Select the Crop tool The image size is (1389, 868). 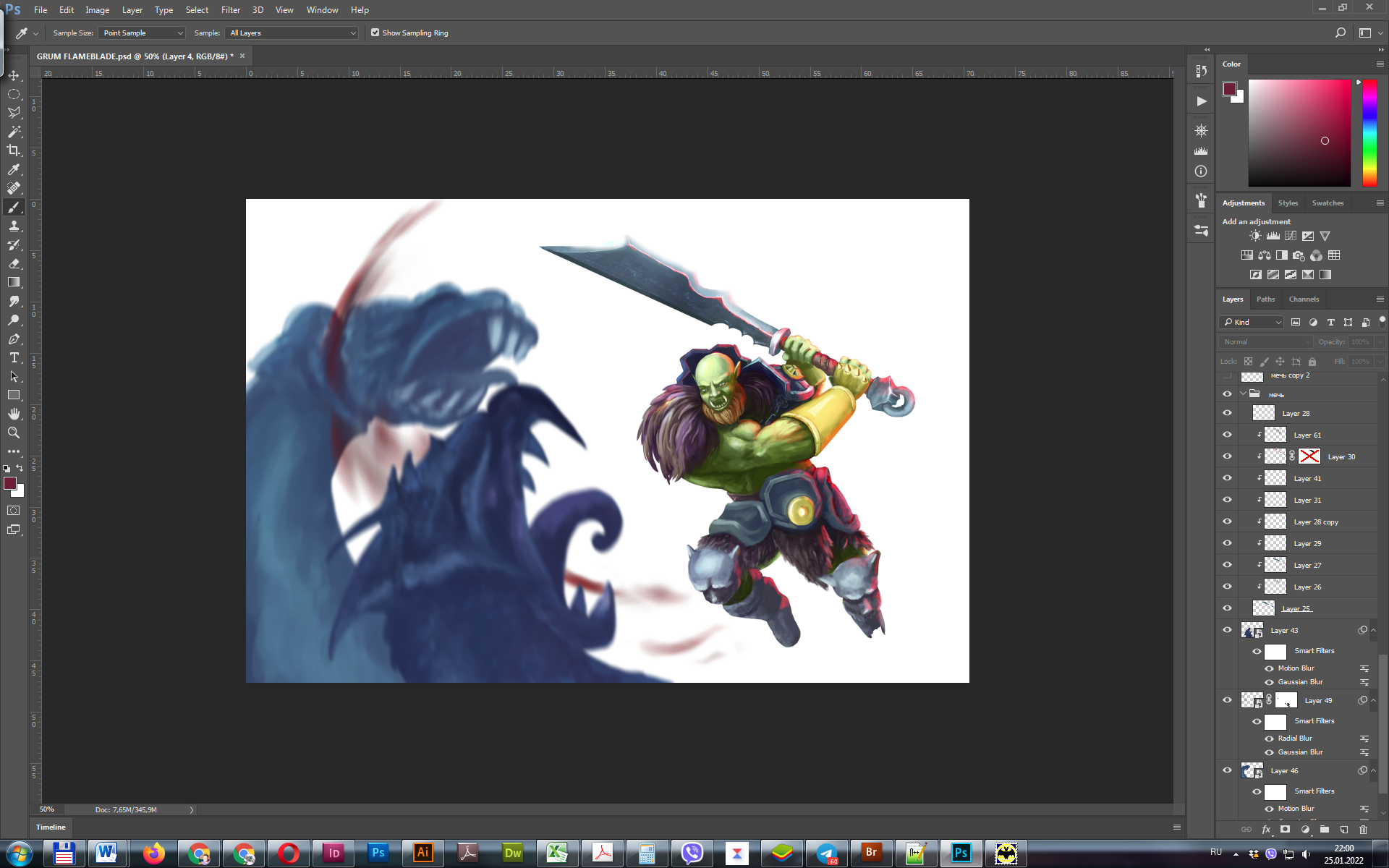click(x=14, y=150)
